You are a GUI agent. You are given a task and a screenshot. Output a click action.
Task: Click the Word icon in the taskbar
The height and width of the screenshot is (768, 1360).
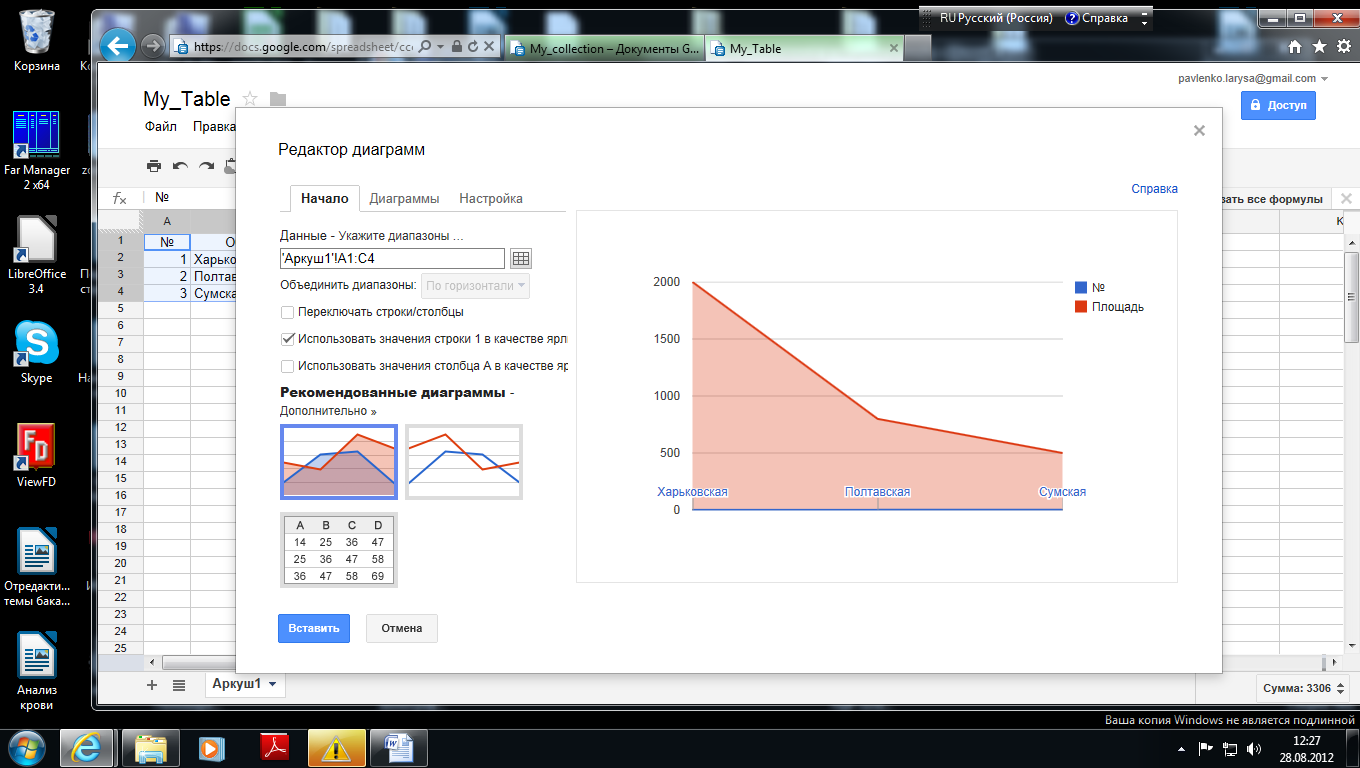coord(398,747)
